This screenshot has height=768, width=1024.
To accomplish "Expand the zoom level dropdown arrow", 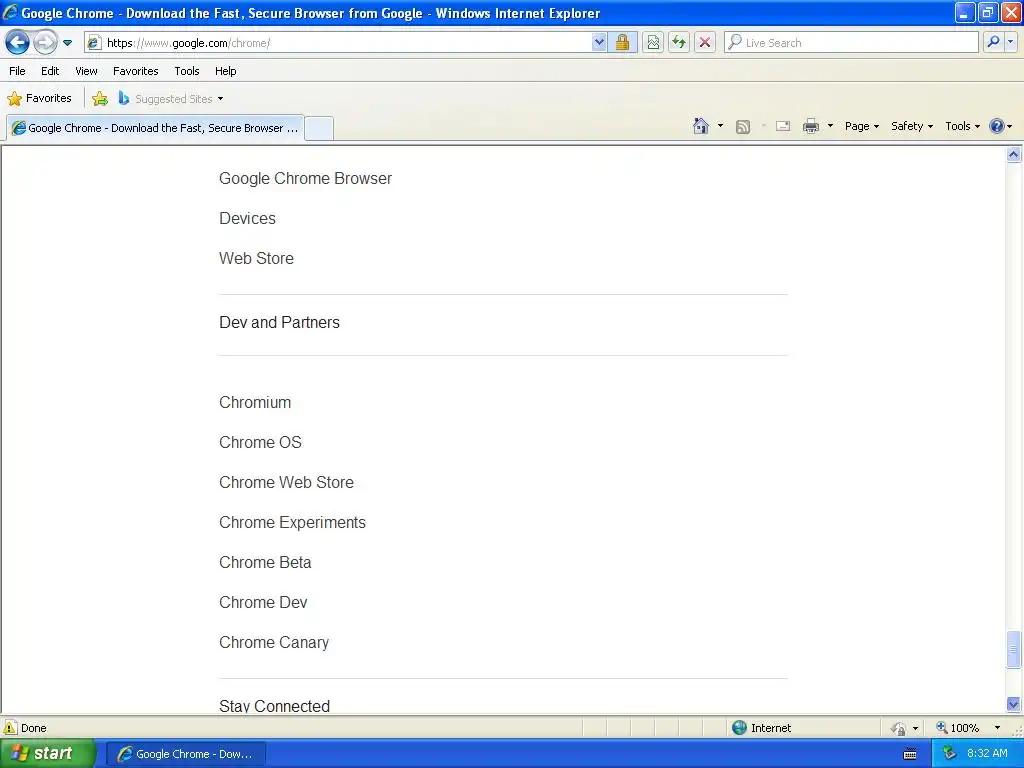I will 997,728.
